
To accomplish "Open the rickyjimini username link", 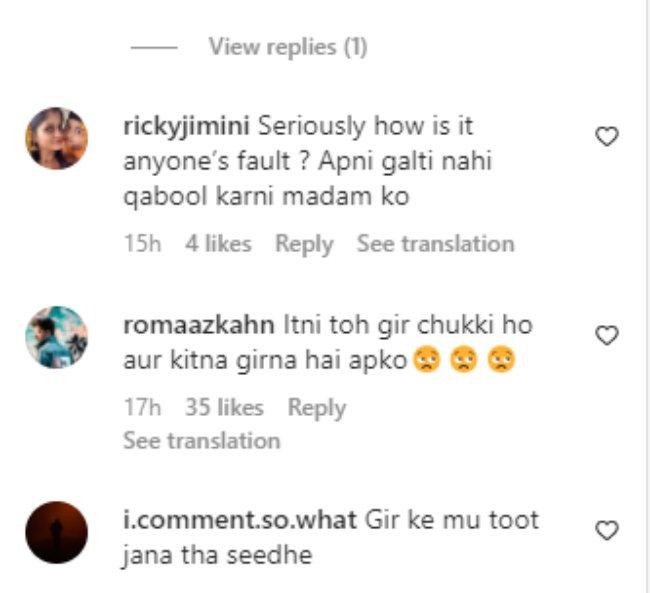I will point(186,127).
